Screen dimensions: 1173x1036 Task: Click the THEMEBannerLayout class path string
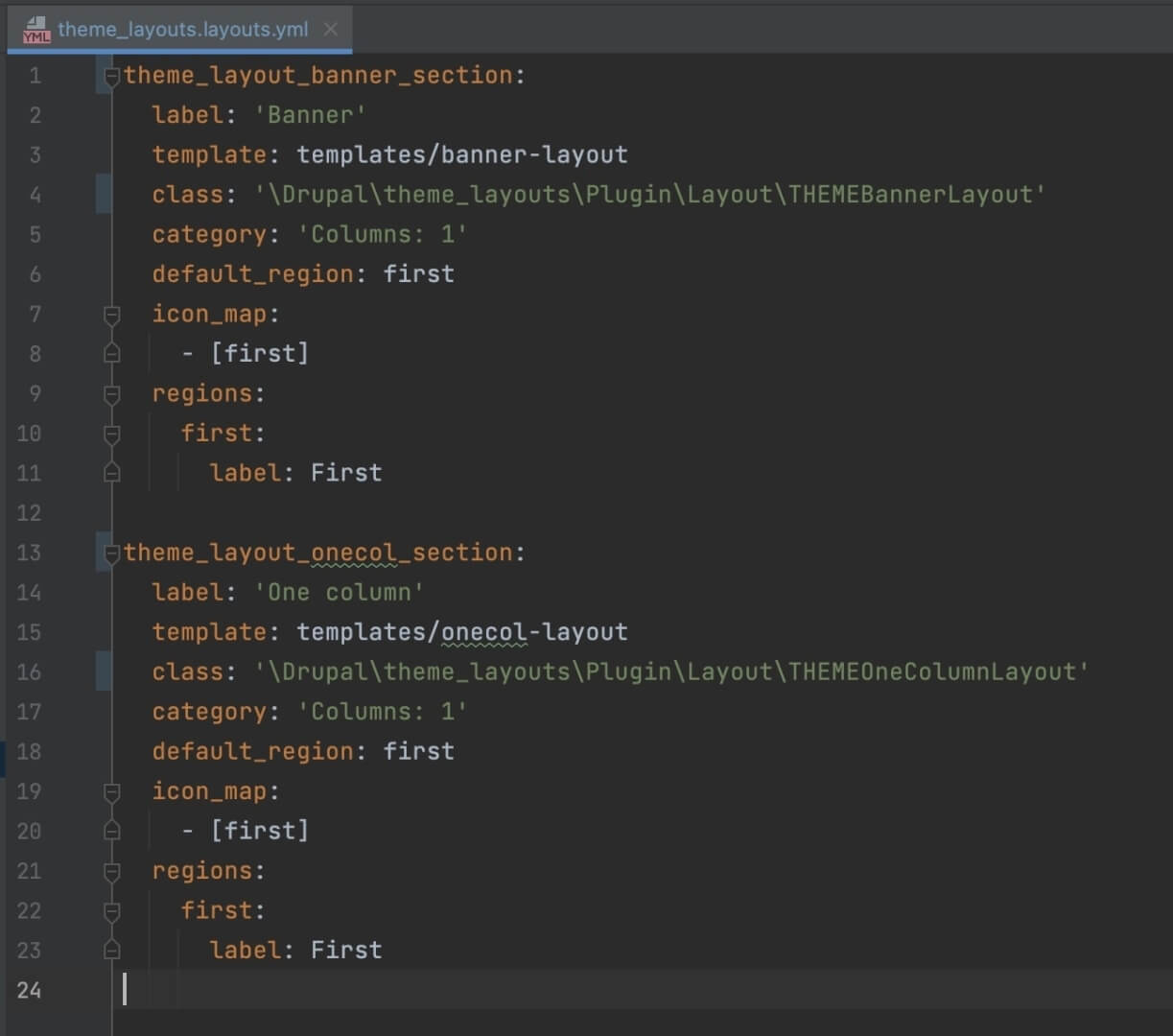[x=649, y=195]
